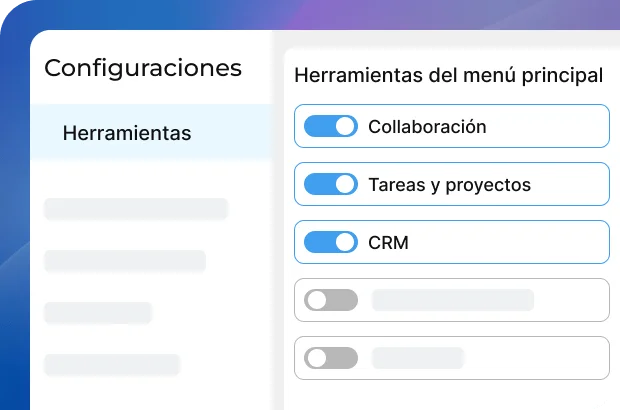620x410 pixels.
Task: Disable the Collaboración toggle
Action: point(330,127)
